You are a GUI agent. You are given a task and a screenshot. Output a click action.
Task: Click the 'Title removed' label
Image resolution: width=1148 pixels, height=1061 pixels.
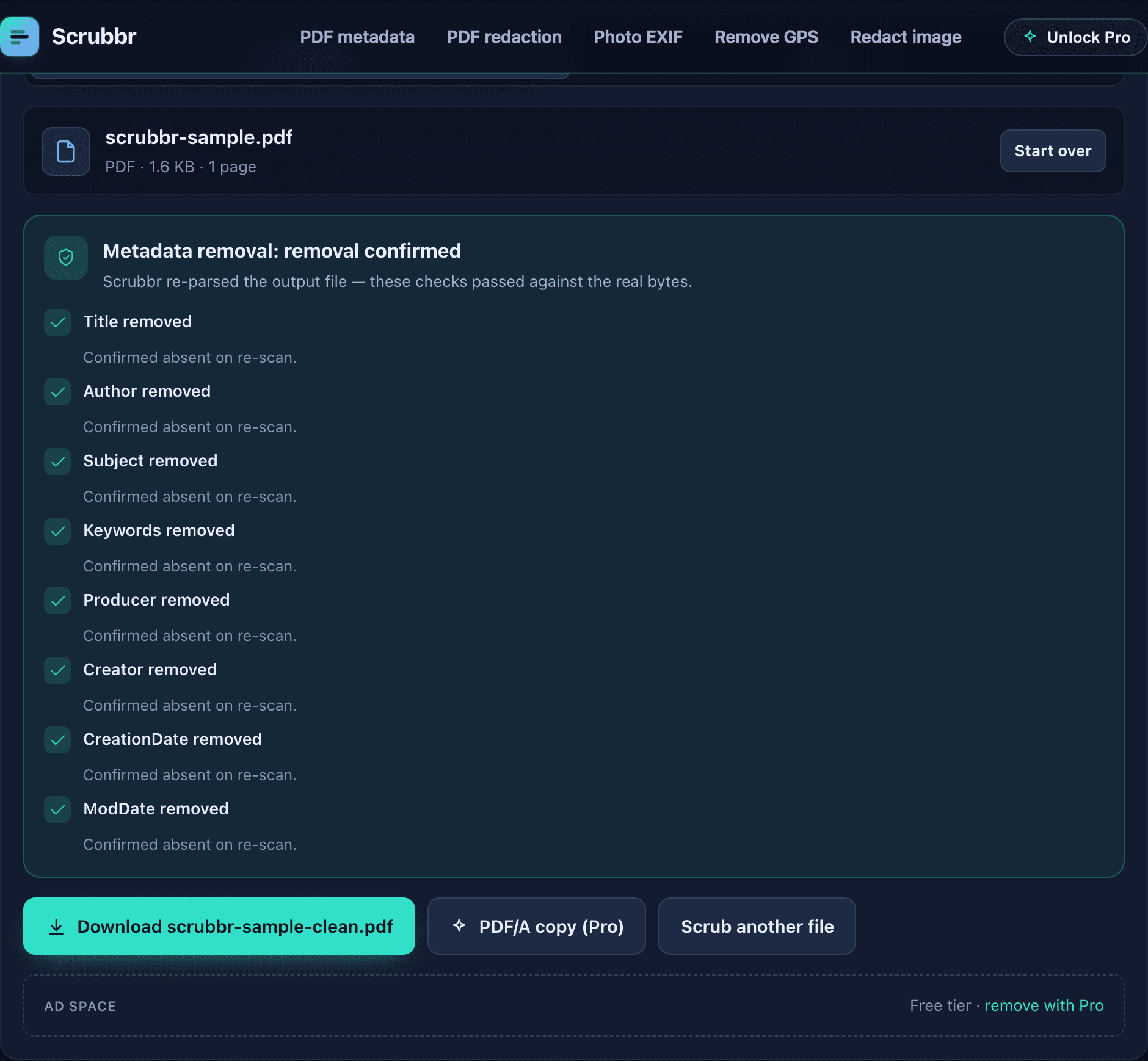point(137,322)
